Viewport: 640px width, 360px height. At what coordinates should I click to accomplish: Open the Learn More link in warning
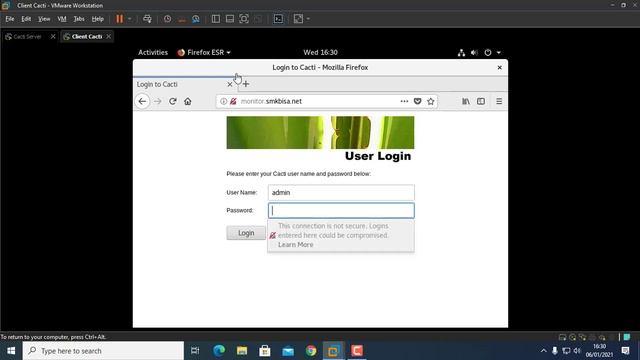296,244
